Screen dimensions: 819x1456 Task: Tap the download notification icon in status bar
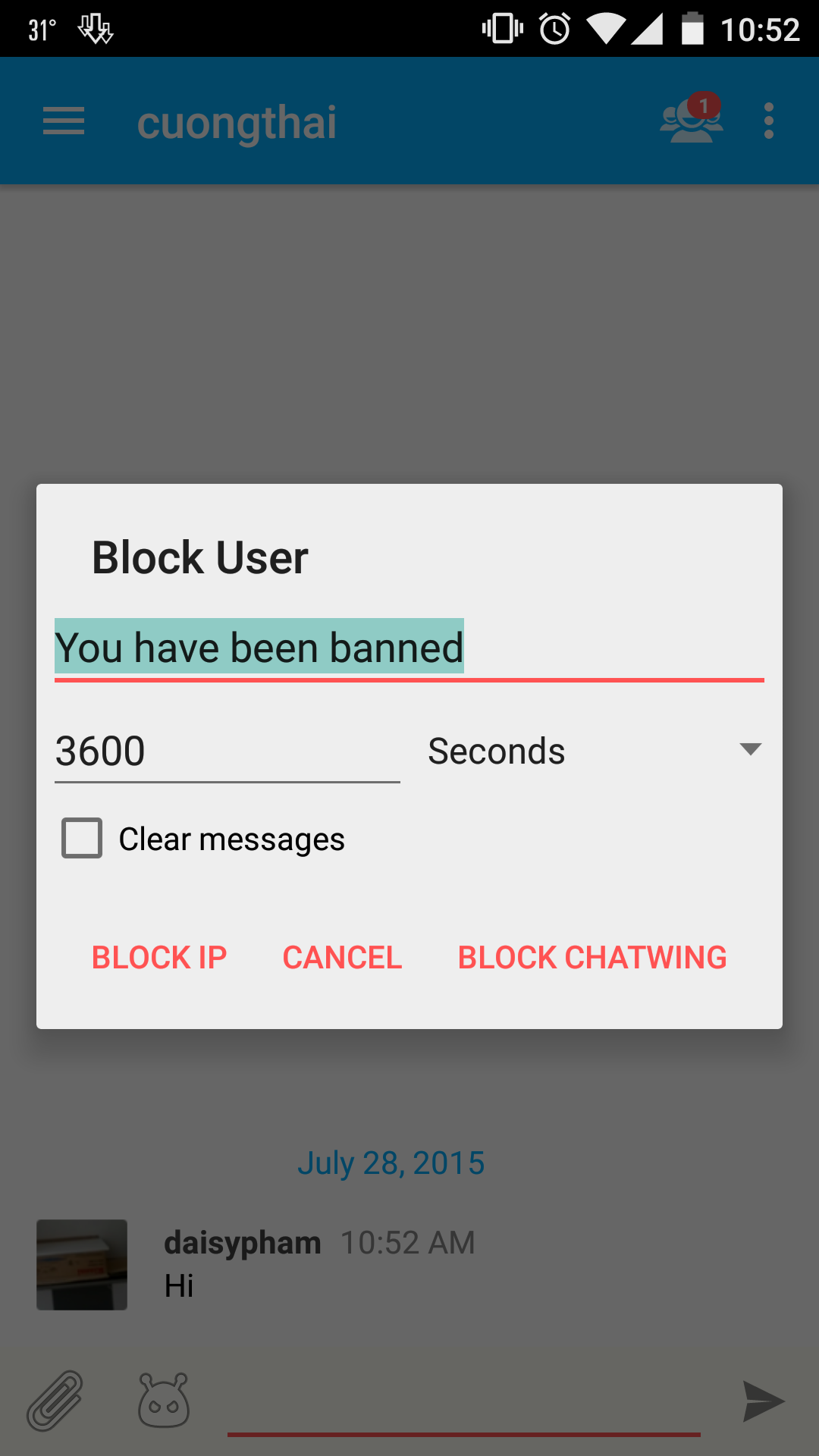click(96, 30)
